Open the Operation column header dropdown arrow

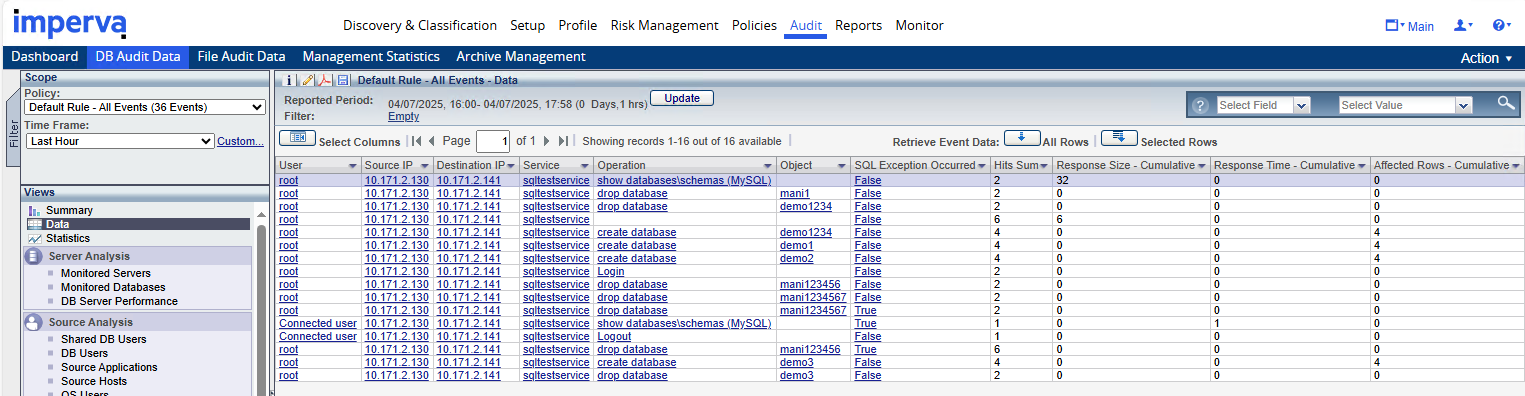click(x=768, y=166)
